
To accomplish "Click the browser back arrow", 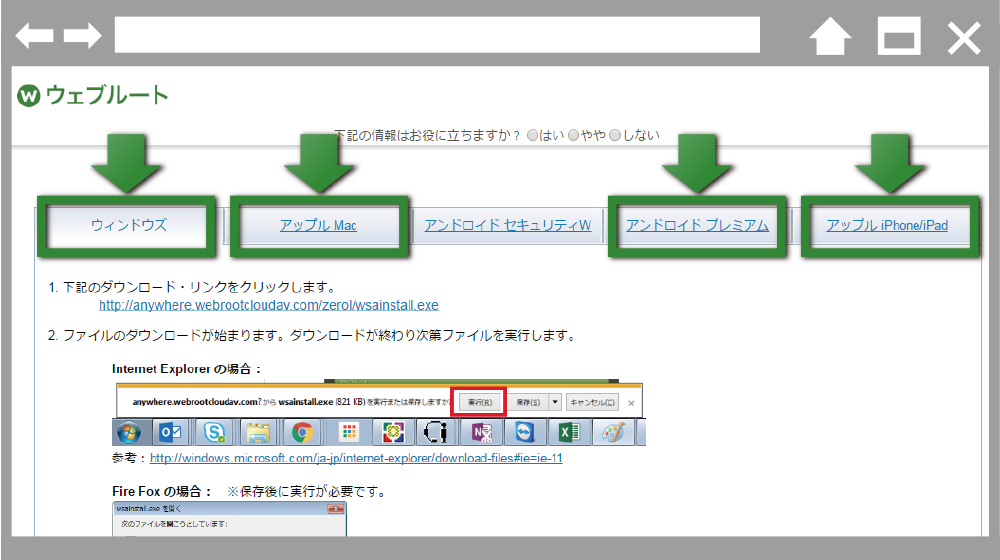I will tap(34, 35).
